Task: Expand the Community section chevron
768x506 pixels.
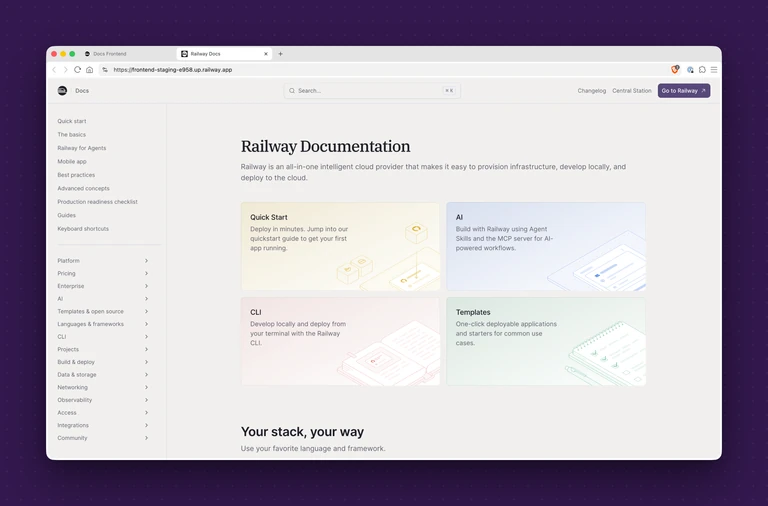Action: (146, 438)
